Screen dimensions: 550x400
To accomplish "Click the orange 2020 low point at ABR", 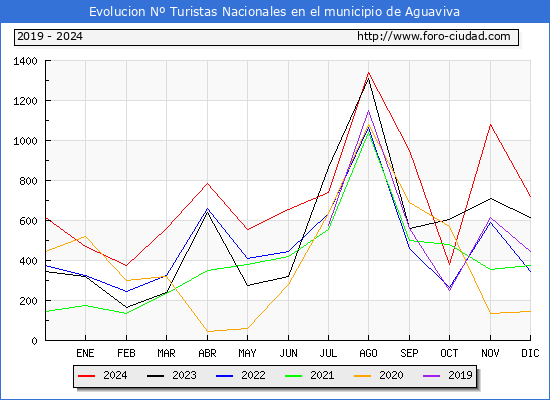I will pos(207,332).
